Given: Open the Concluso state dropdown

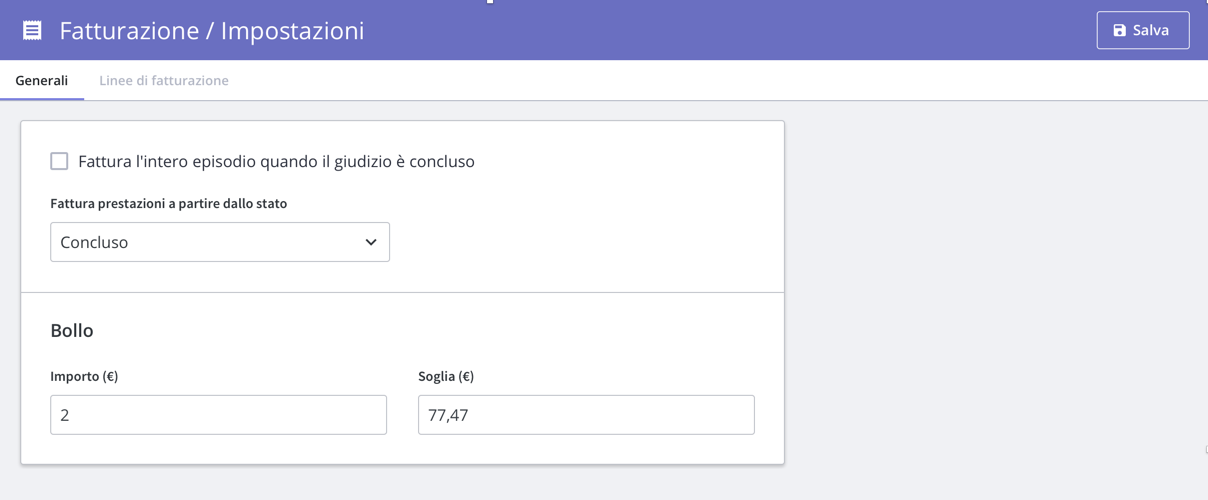Looking at the screenshot, I should click(x=220, y=242).
